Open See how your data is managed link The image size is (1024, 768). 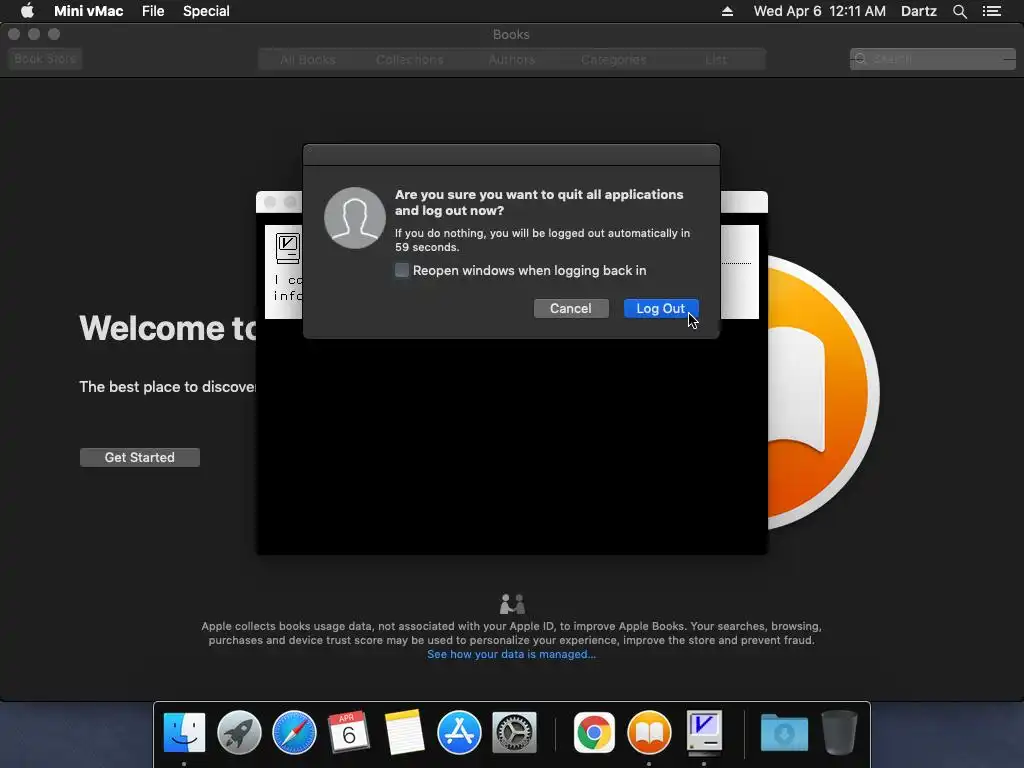tap(511, 654)
